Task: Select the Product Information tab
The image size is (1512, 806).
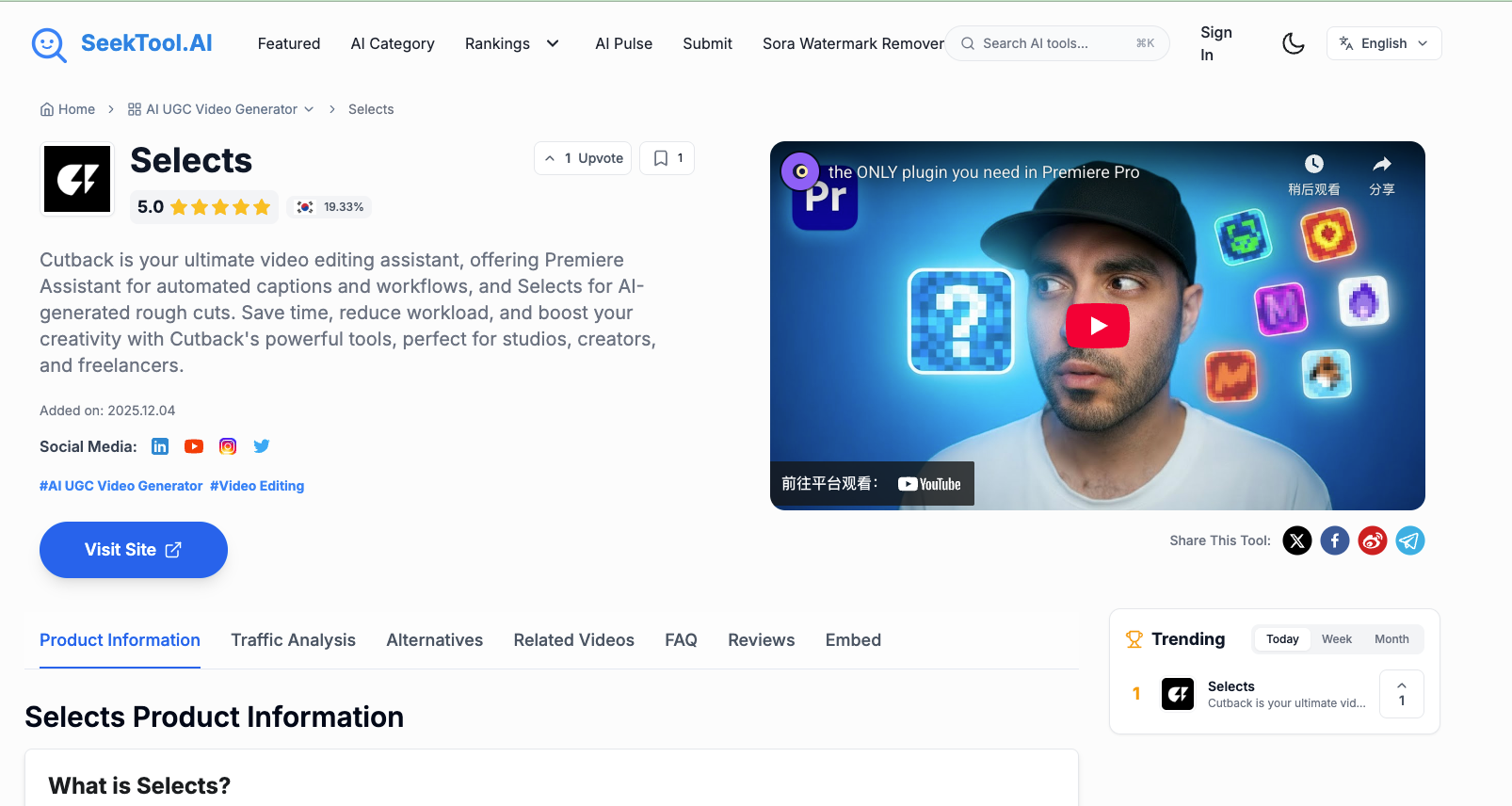Action: (x=120, y=640)
